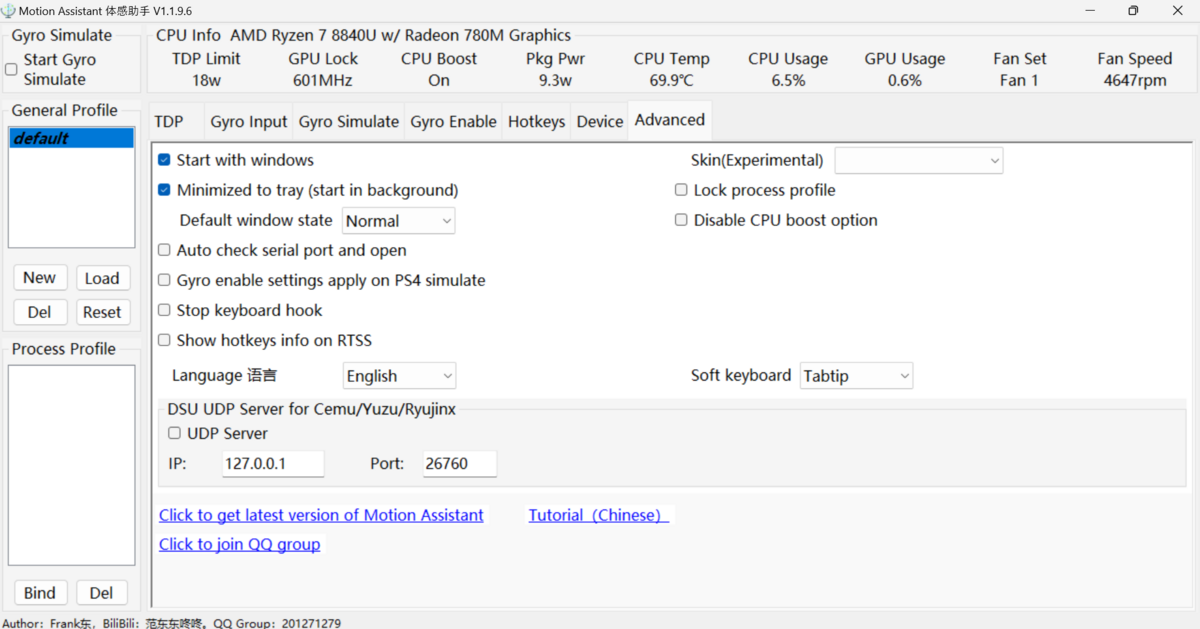
Task: Enable the Start Gyro Simulate checkbox
Action: (x=11, y=70)
